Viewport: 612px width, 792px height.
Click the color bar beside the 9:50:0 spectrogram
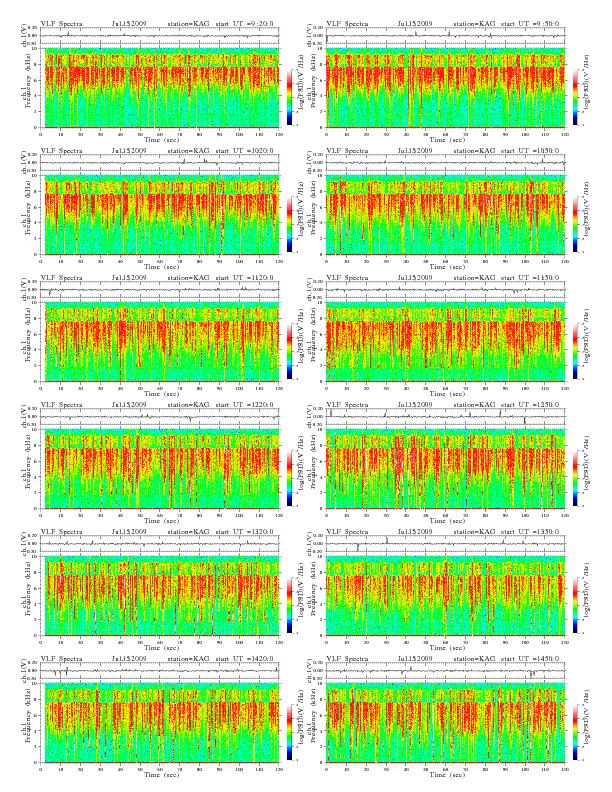click(x=576, y=97)
